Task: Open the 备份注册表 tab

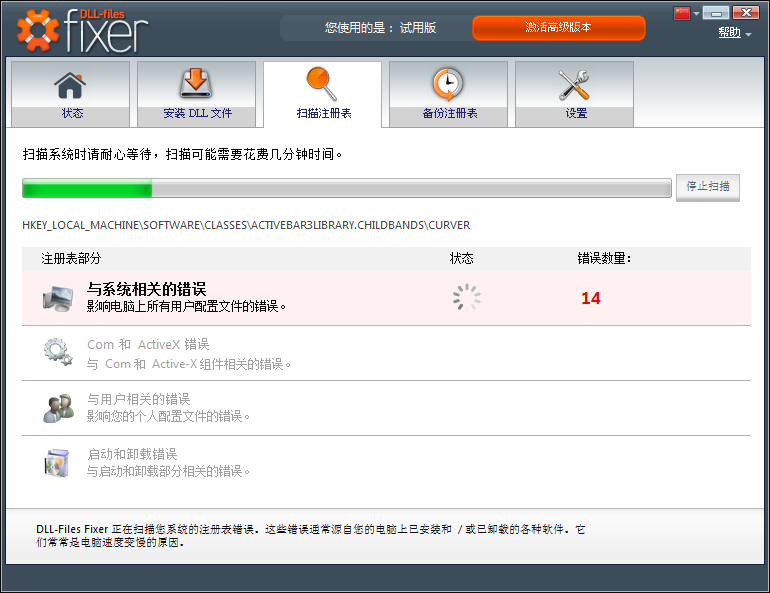Action: tap(448, 94)
